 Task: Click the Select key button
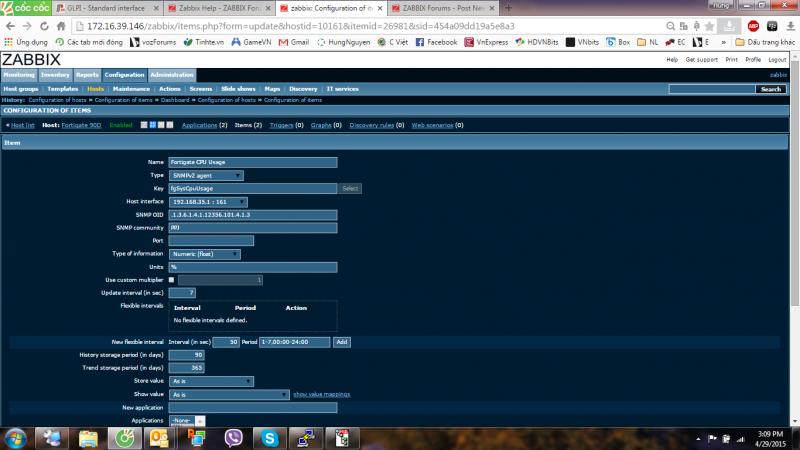[350, 189]
